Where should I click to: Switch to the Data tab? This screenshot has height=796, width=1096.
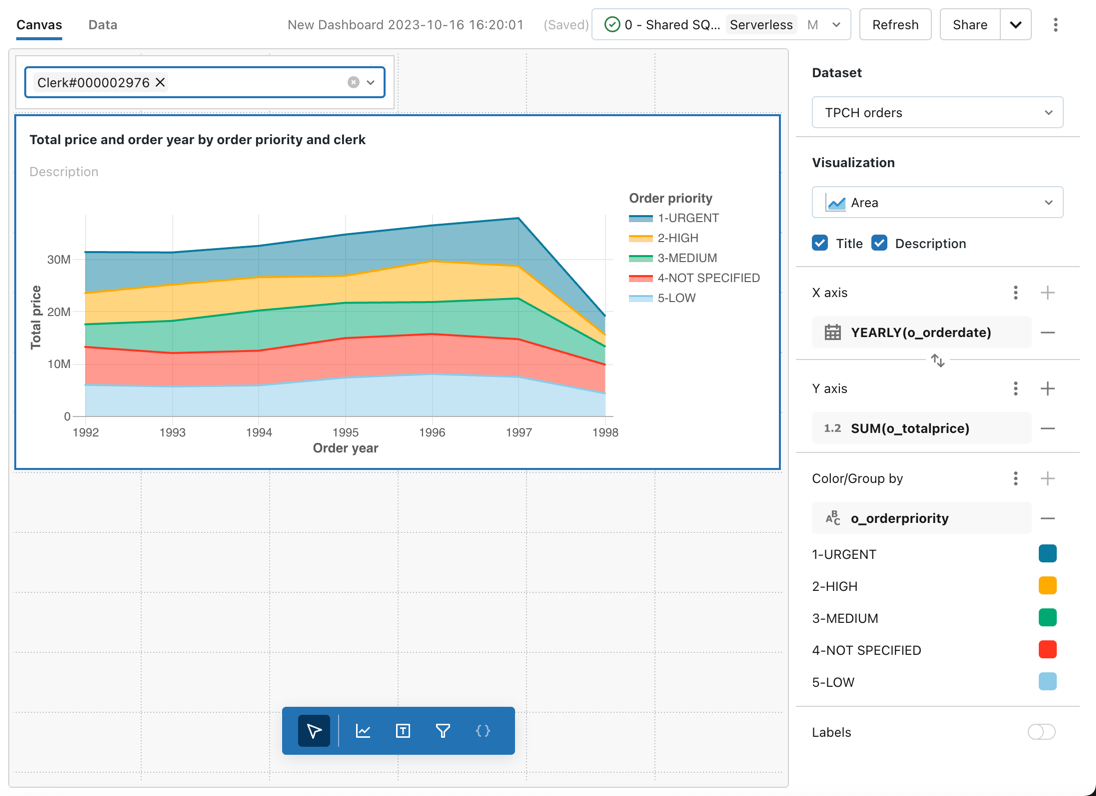point(103,25)
